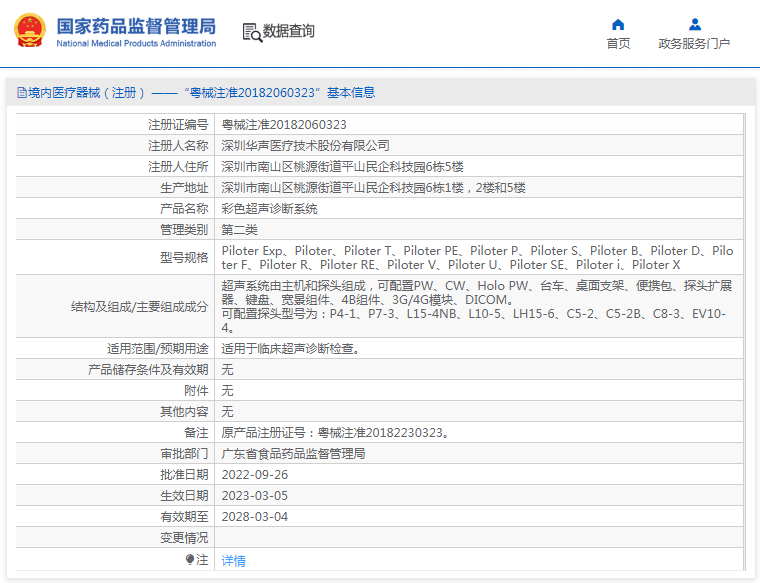Click the 注册人名称 row label

(178, 145)
